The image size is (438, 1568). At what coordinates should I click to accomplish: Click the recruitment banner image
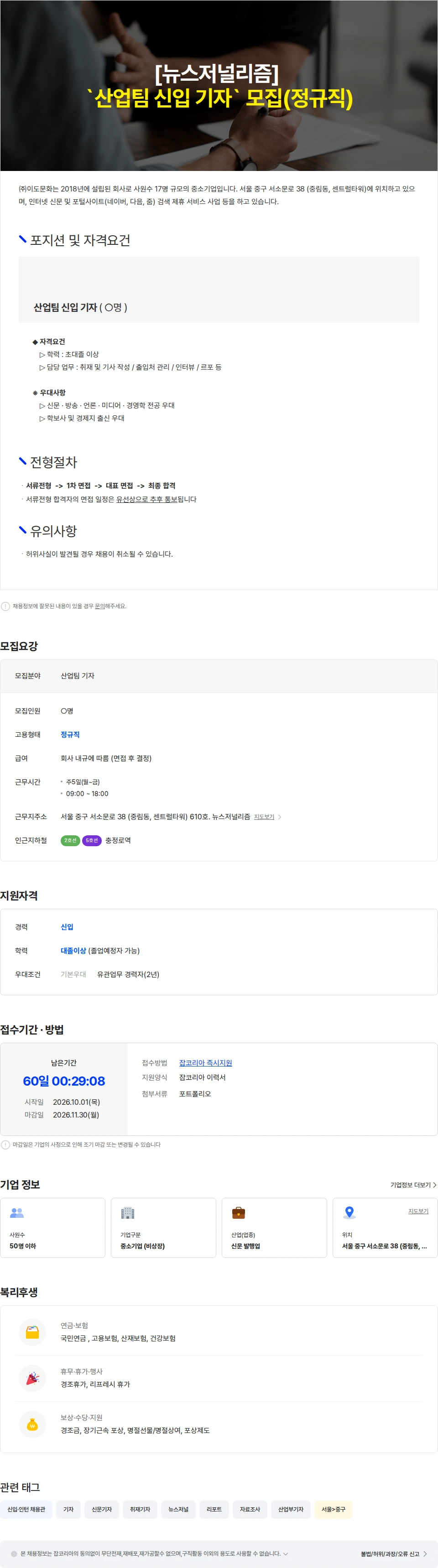[219, 85]
